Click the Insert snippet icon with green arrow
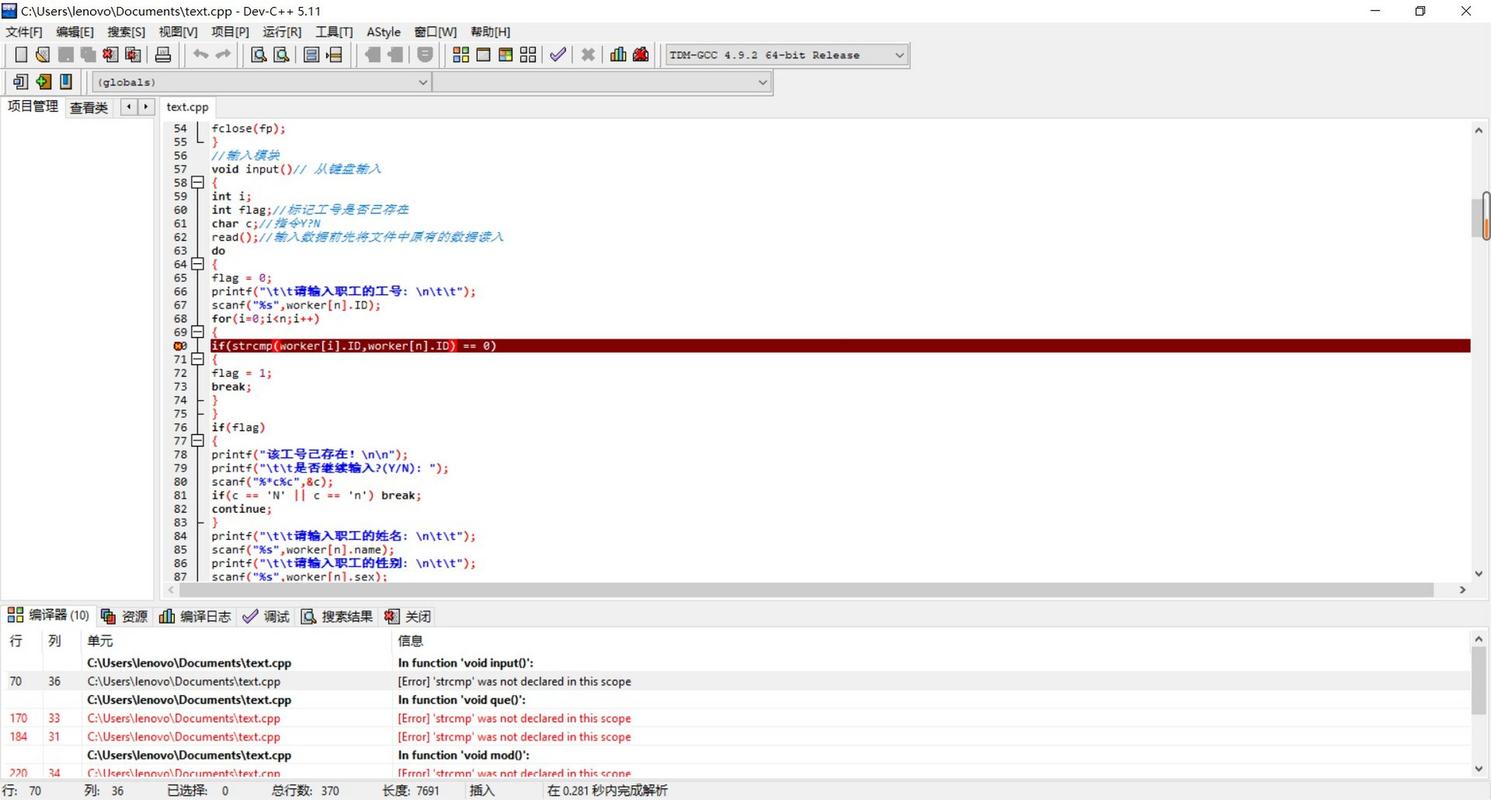Image resolution: width=1491 pixels, height=800 pixels. point(43,82)
